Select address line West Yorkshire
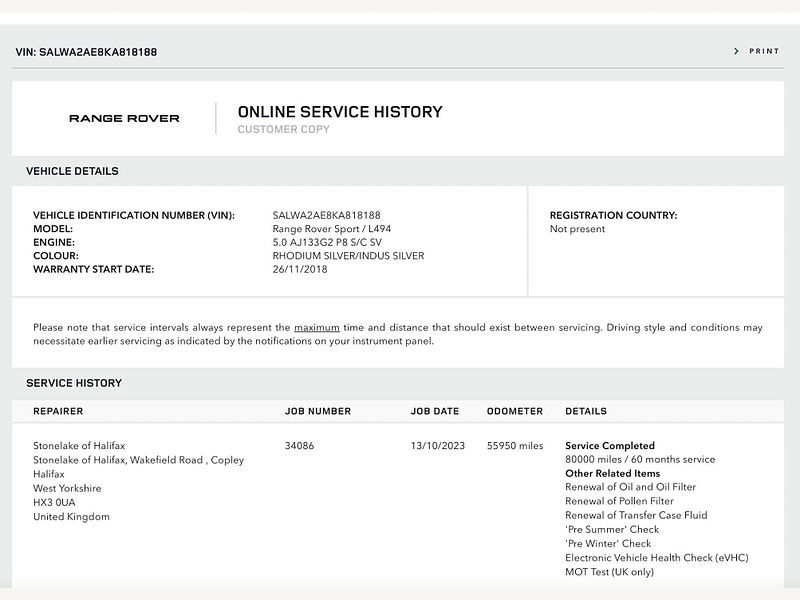This screenshot has width=800, height=600. (67, 488)
